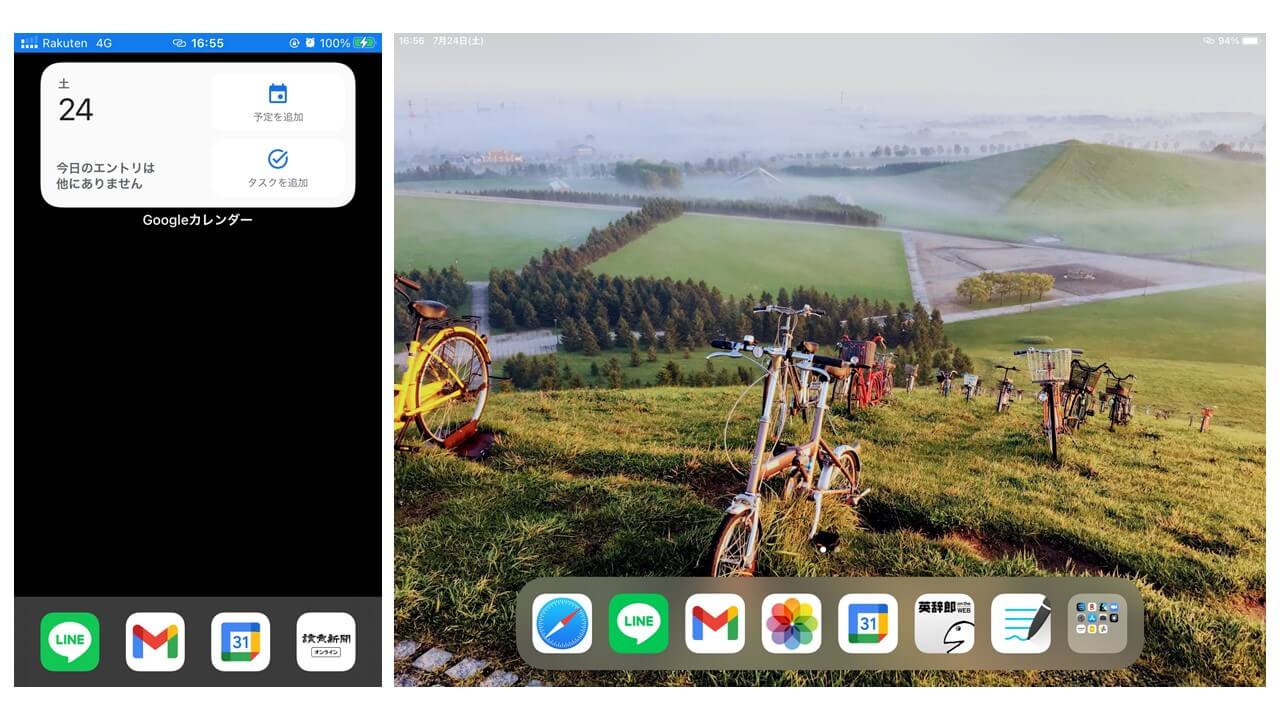Tap the date 24 in the calendar widget
This screenshot has width=1280, height=720.
tap(76, 110)
